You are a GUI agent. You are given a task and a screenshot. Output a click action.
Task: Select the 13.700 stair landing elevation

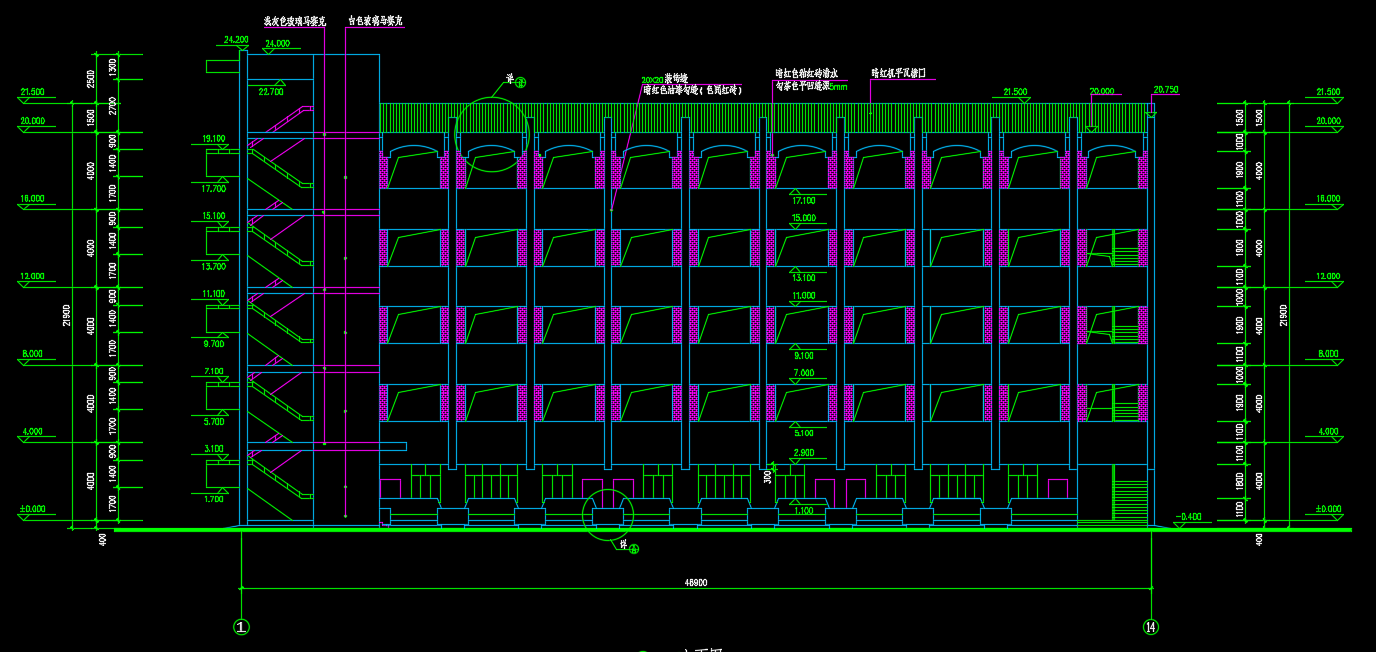click(214, 267)
